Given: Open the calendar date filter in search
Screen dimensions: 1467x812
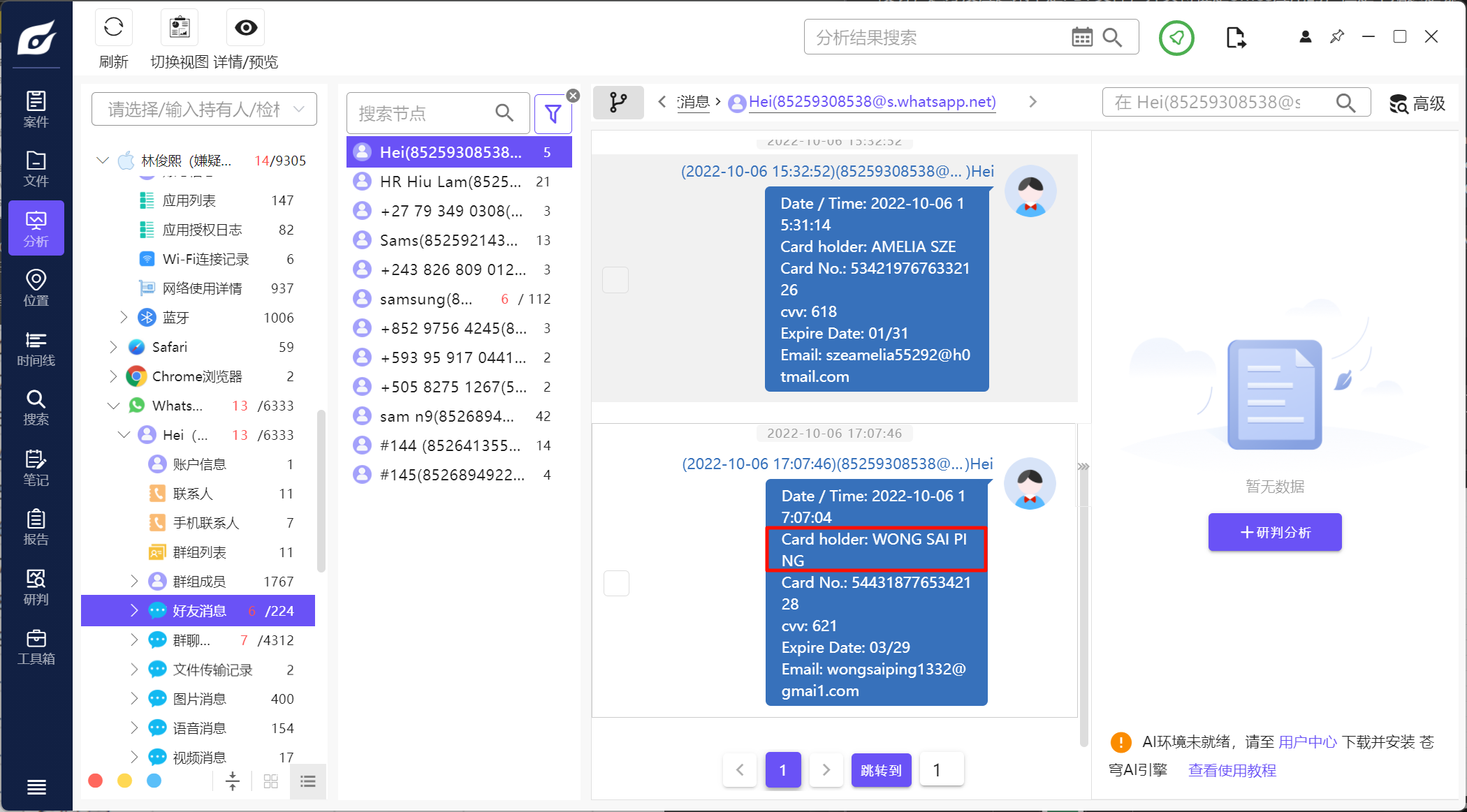Looking at the screenshot, I should (x=1081, y=38).
